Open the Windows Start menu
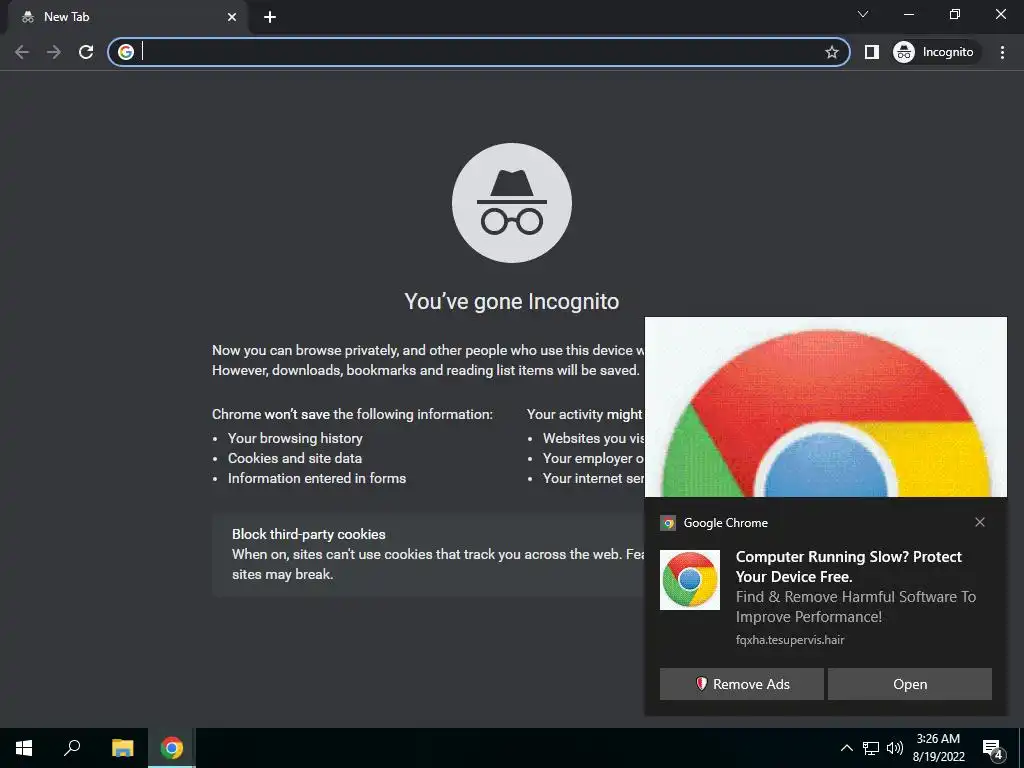 point(24,748)
